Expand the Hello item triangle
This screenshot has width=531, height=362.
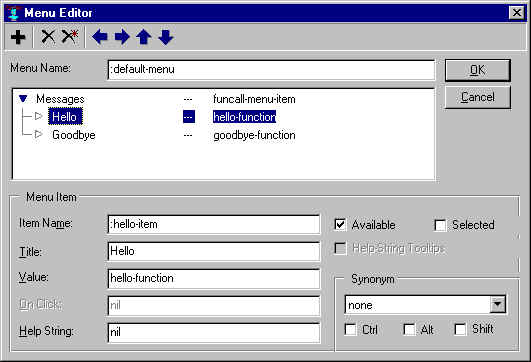pos(38,116)
